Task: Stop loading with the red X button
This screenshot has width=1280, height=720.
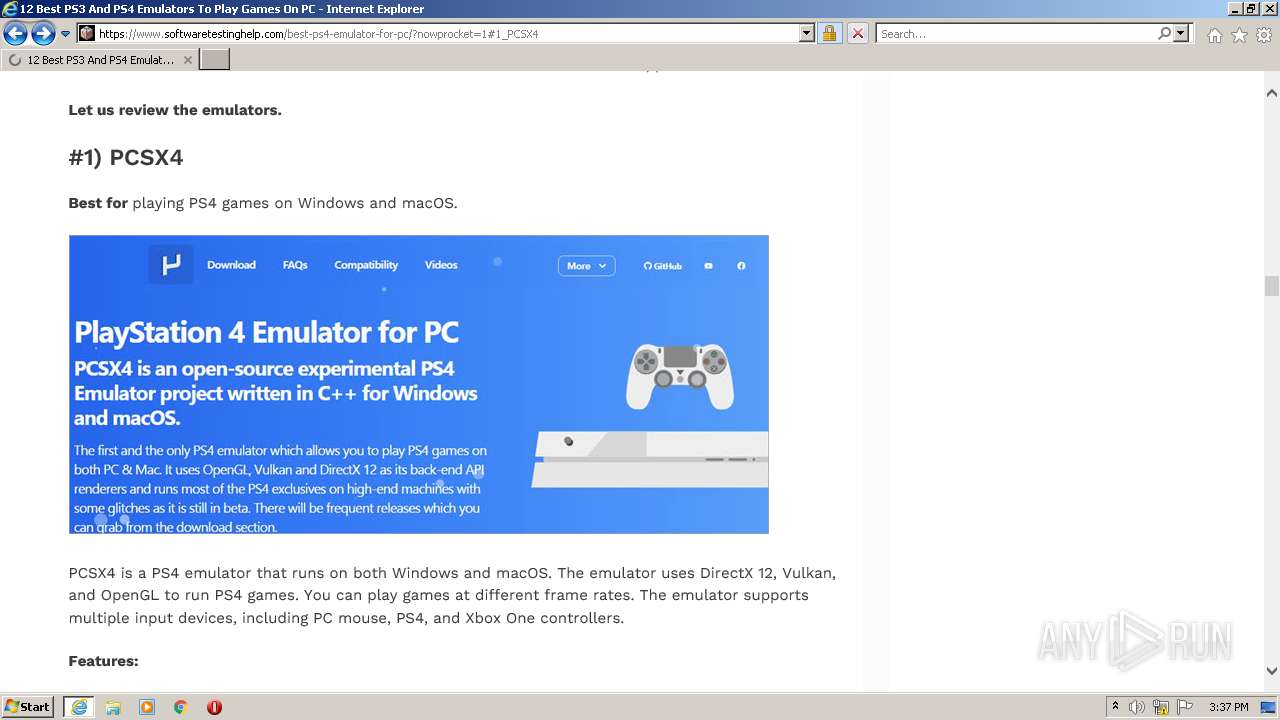Action: (x=857, y=33)
